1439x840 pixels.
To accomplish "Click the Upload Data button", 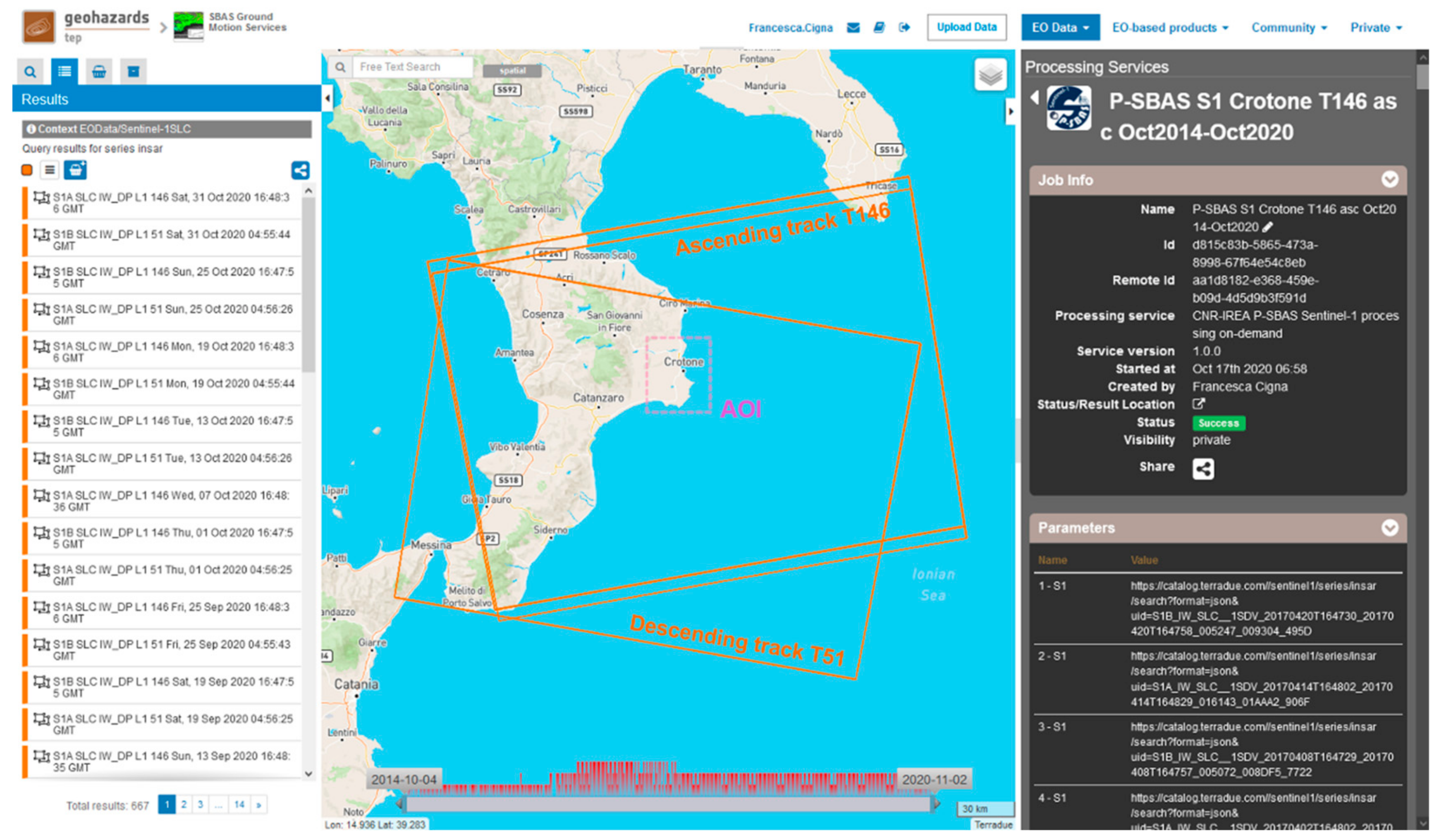I will [966, 27].
